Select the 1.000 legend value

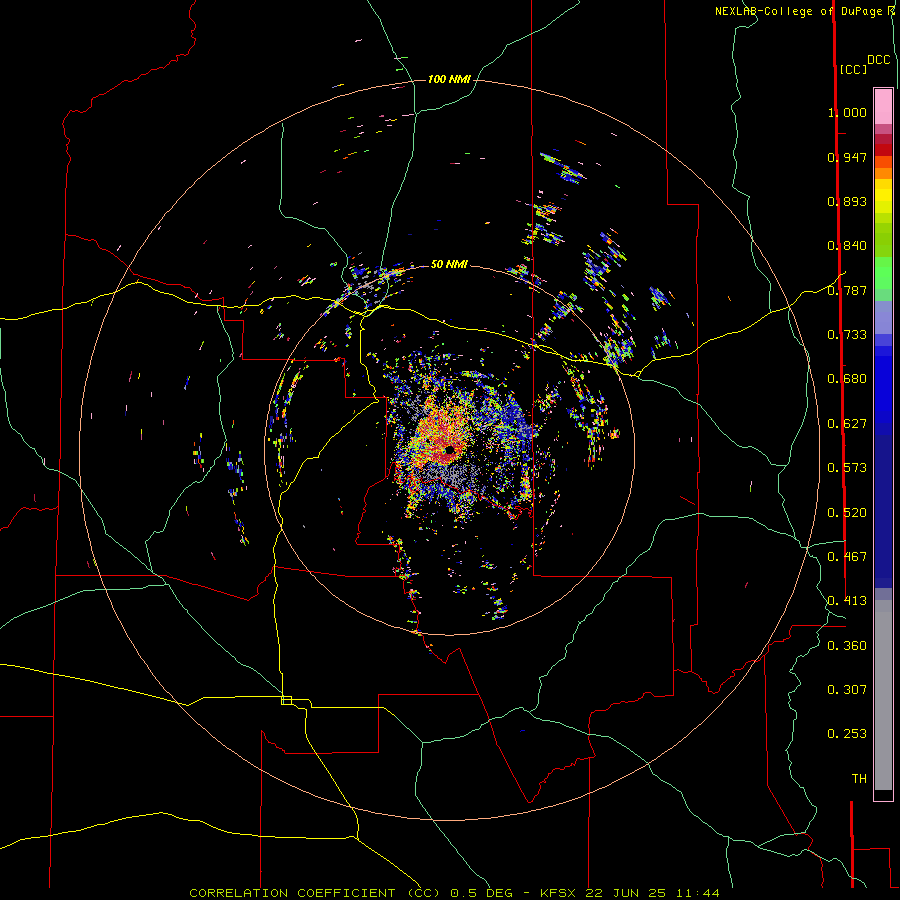coord(847,112)
